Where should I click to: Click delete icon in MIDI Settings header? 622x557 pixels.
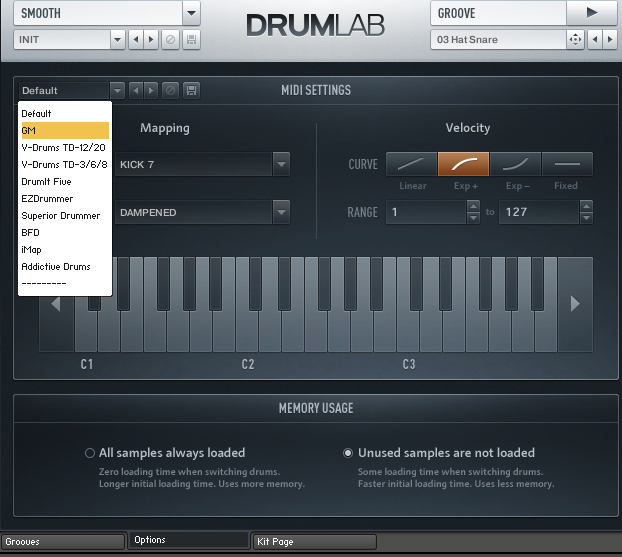[171, 90]
